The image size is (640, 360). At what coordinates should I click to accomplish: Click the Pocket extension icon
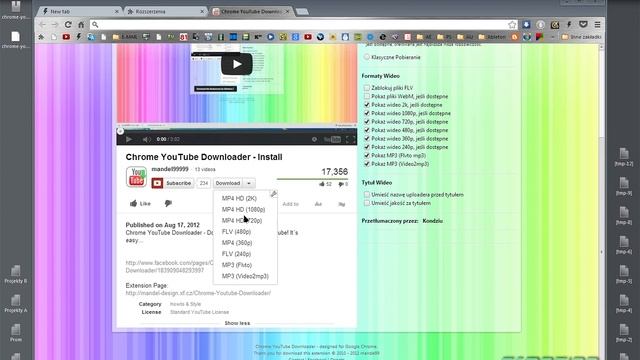point(583,25)
